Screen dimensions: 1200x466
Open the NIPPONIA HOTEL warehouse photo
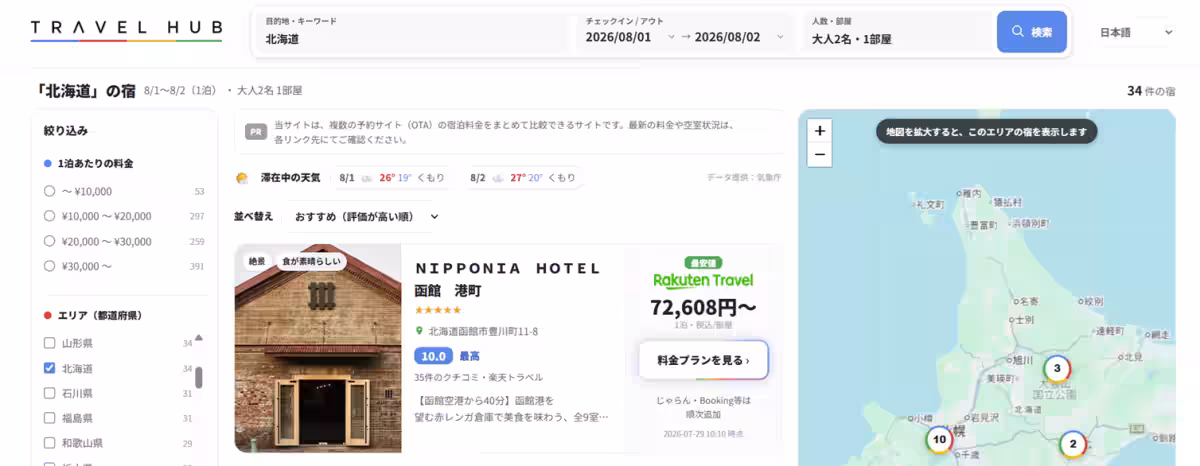[318, 348]
